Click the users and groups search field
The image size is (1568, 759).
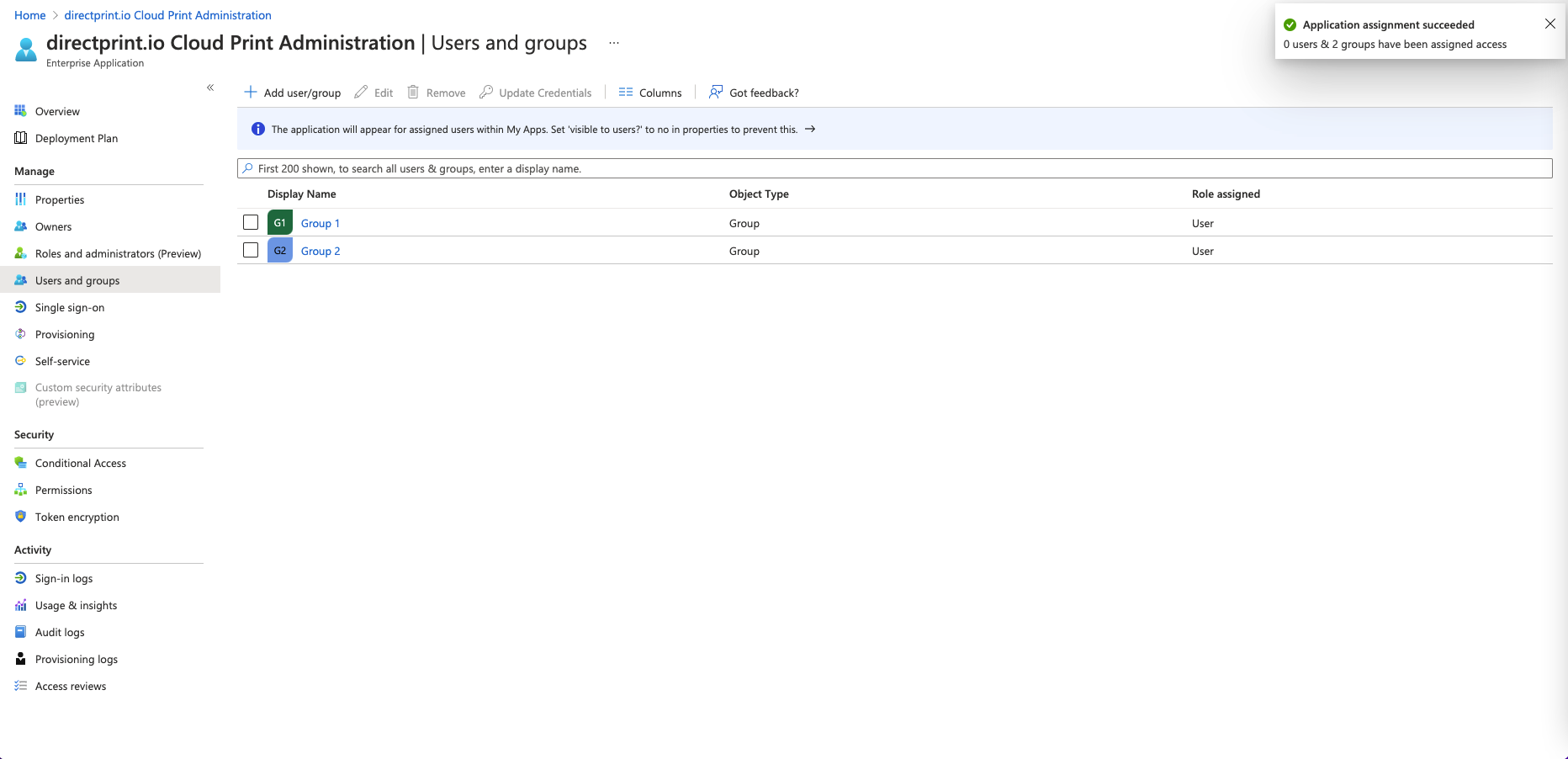click(x=895, y=168)
